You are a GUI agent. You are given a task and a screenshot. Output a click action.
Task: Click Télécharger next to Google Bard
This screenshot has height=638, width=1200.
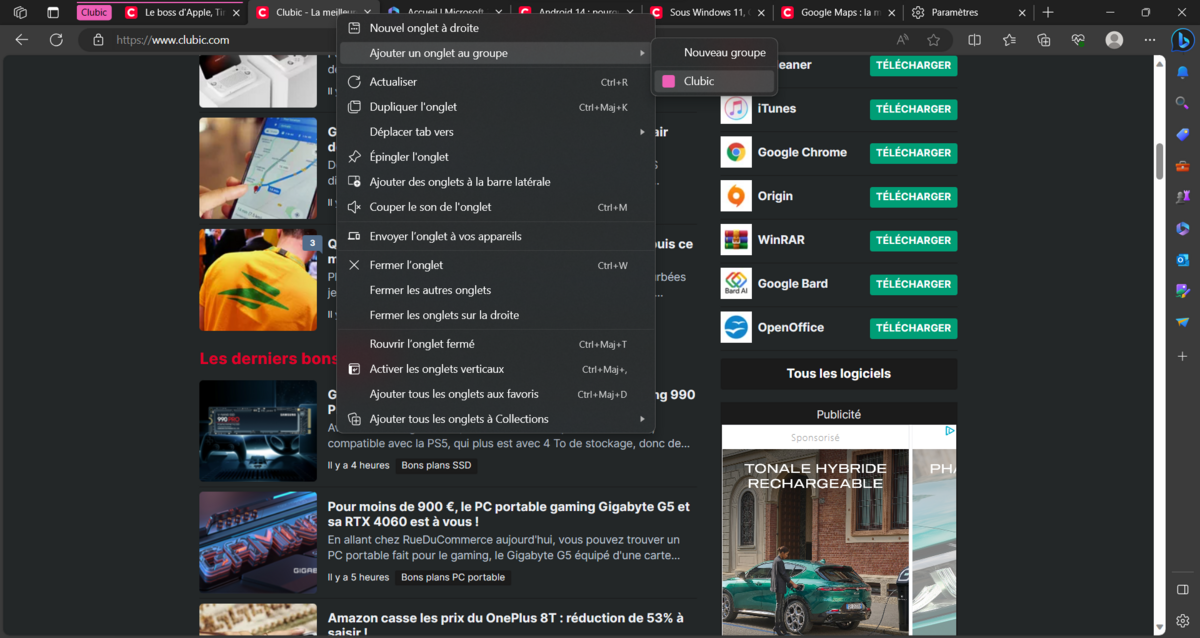coord(913,284)
